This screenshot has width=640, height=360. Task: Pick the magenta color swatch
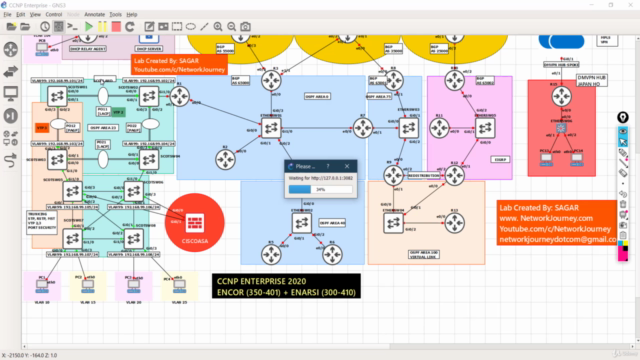click(x=623, y=256)
